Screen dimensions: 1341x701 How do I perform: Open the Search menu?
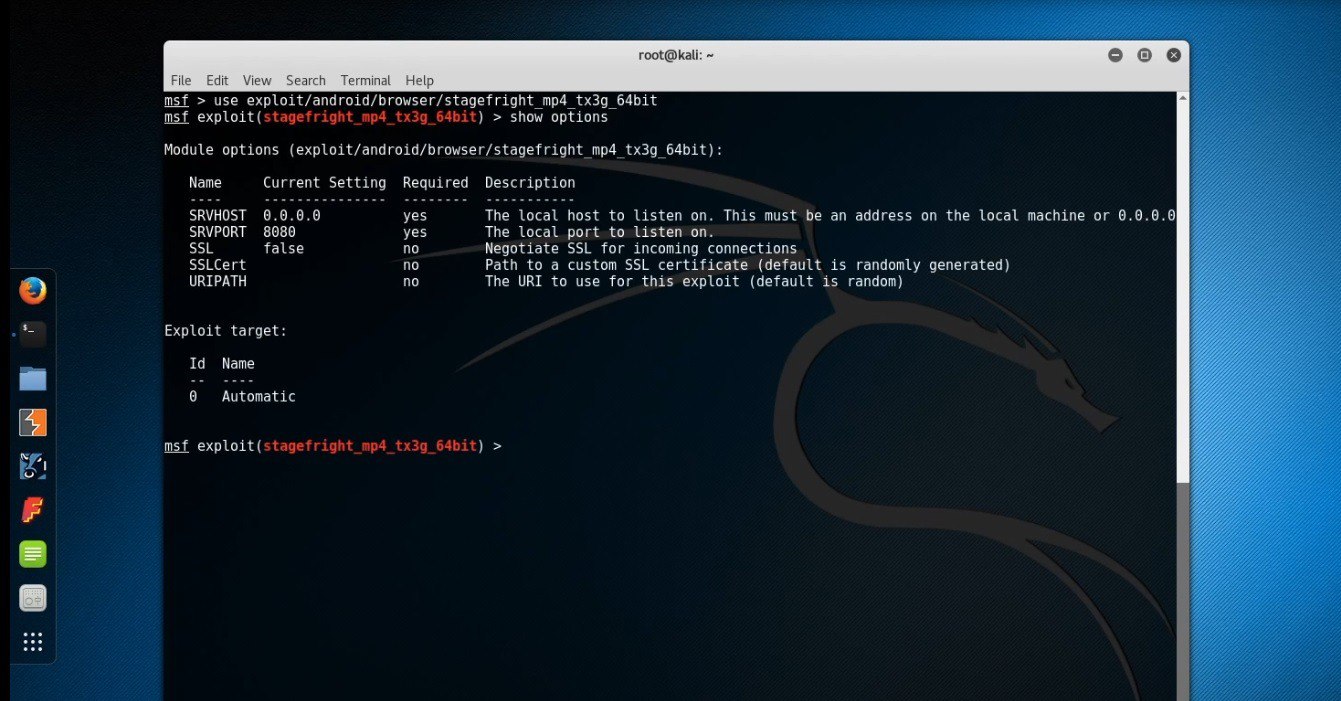coord(306,80)
